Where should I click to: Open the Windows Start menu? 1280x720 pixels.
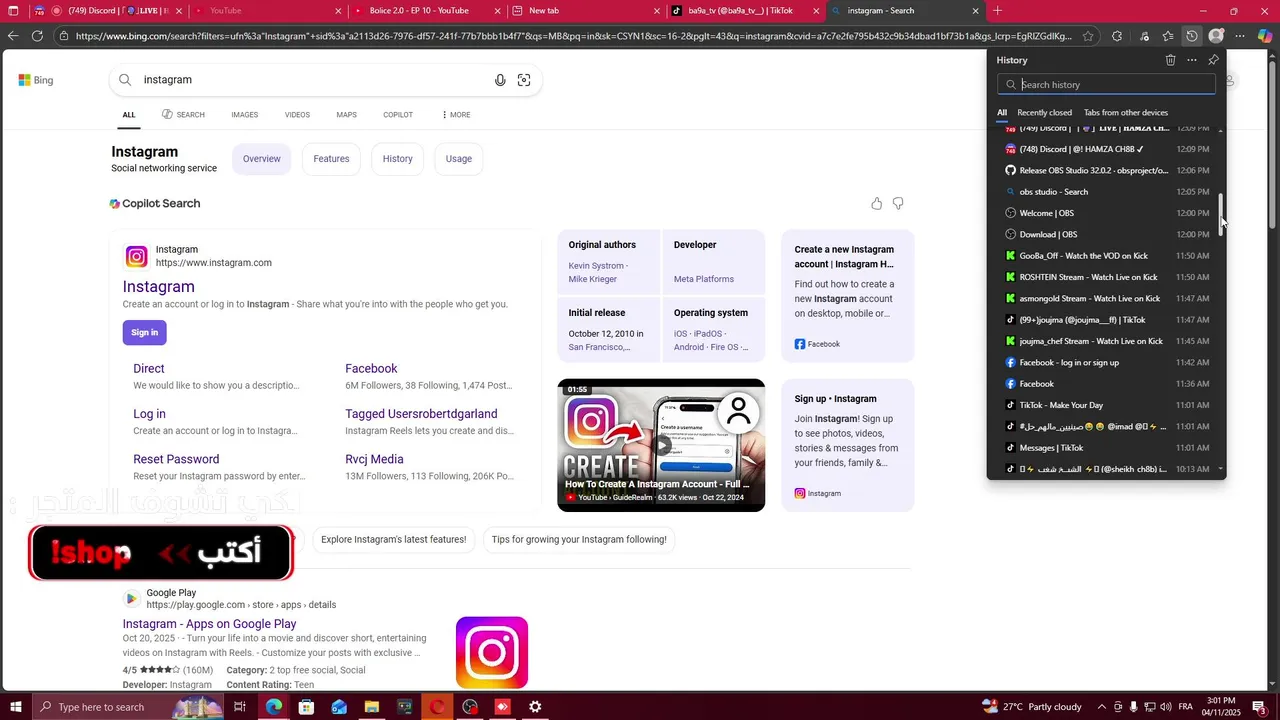pyautogui.click(x=15, y=707)
